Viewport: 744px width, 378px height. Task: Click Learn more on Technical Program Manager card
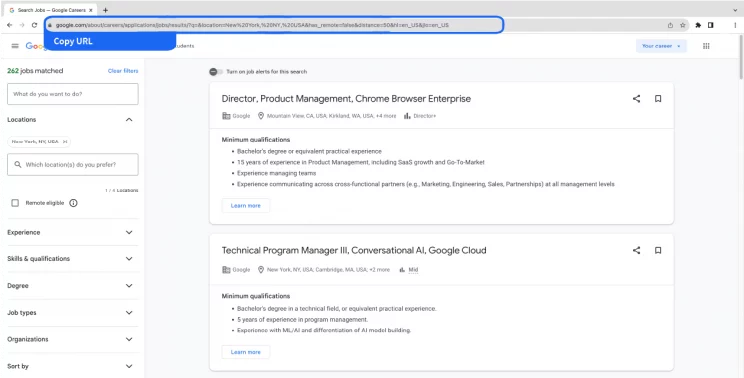[x=245, y=352]
